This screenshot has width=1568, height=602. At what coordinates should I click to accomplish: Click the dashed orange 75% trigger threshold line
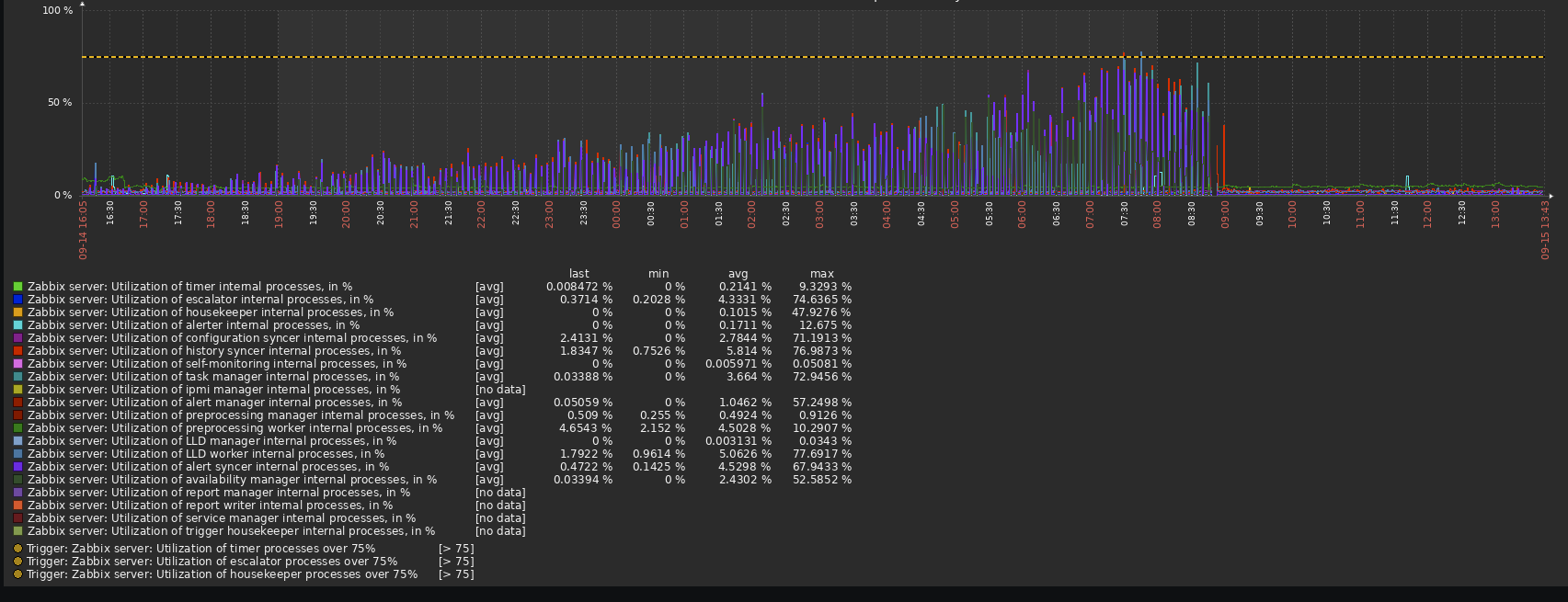click(813, 57)
